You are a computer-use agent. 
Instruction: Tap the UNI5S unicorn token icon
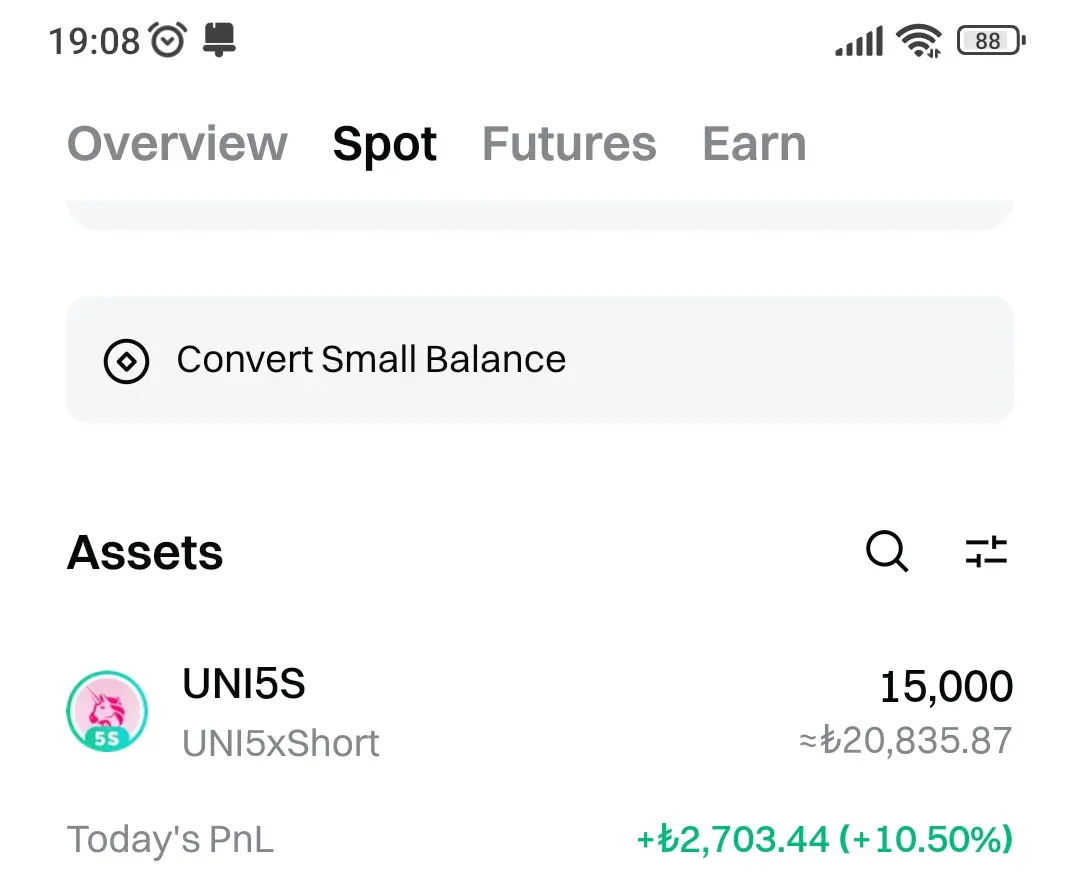tap(107, 712)
